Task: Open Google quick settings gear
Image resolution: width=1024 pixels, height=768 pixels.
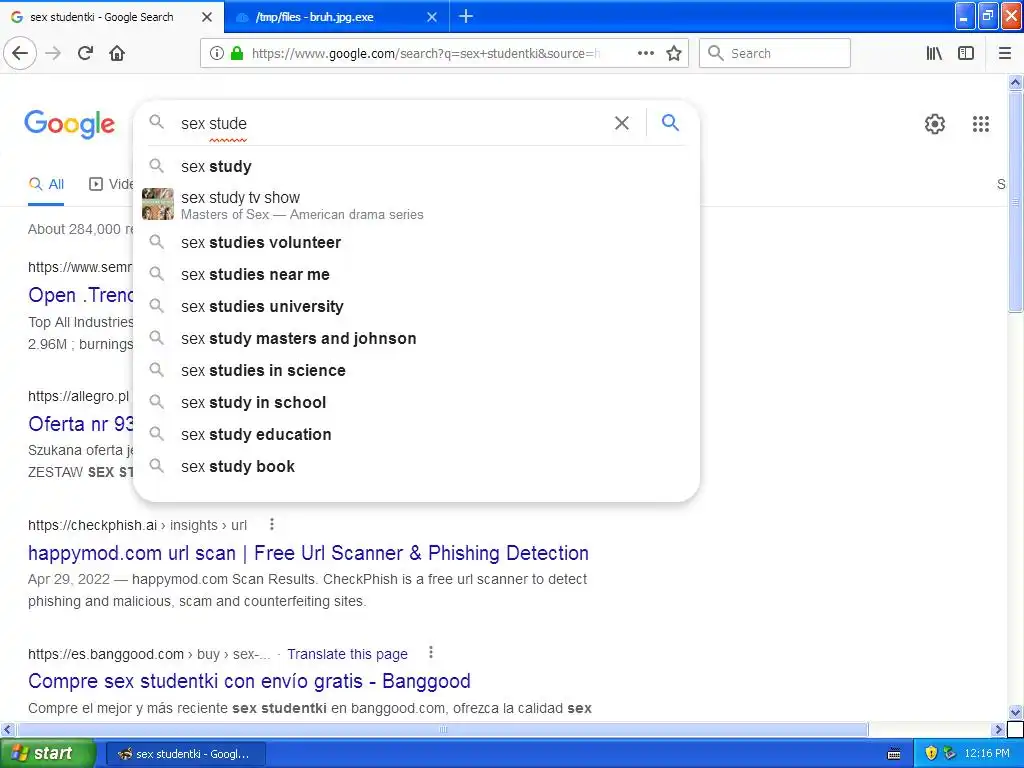Action: click(x=935, y=123)
